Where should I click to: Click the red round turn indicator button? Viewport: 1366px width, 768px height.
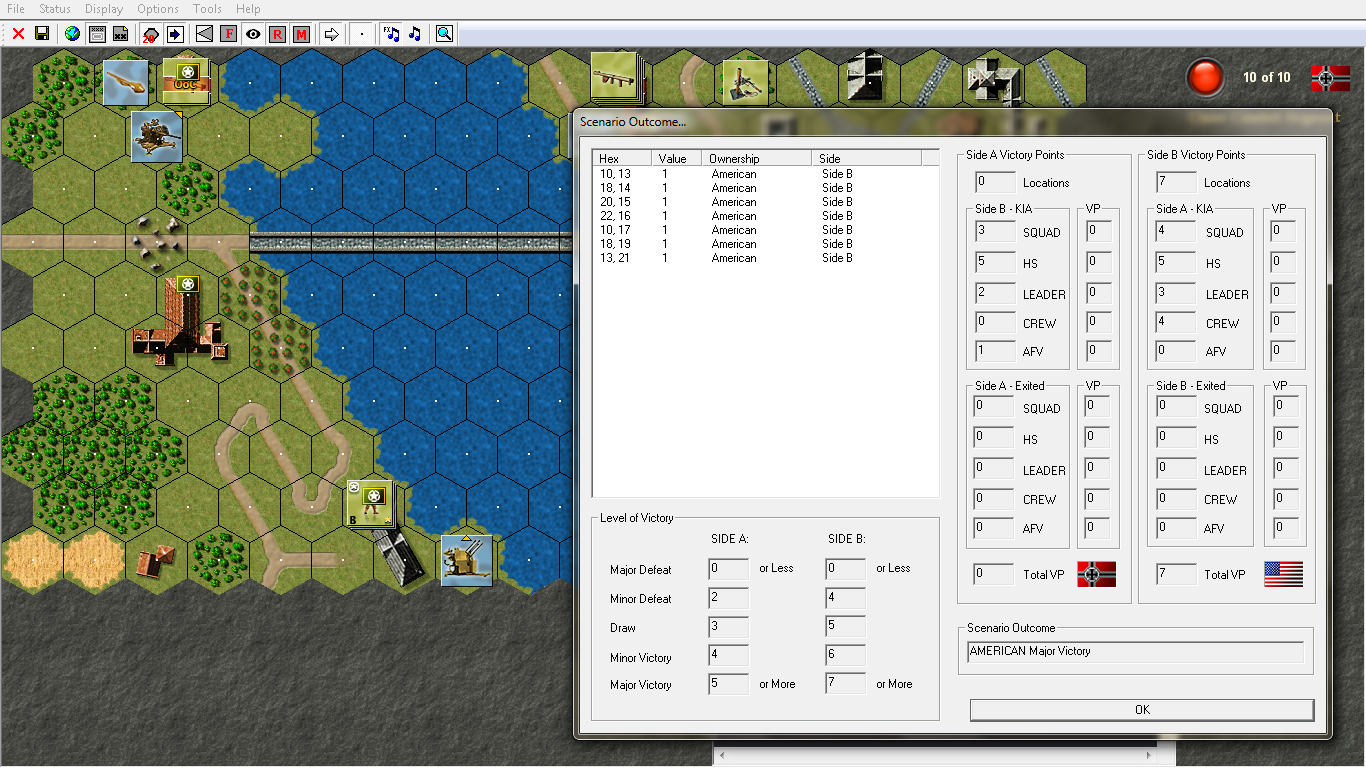click(1205, 78)
